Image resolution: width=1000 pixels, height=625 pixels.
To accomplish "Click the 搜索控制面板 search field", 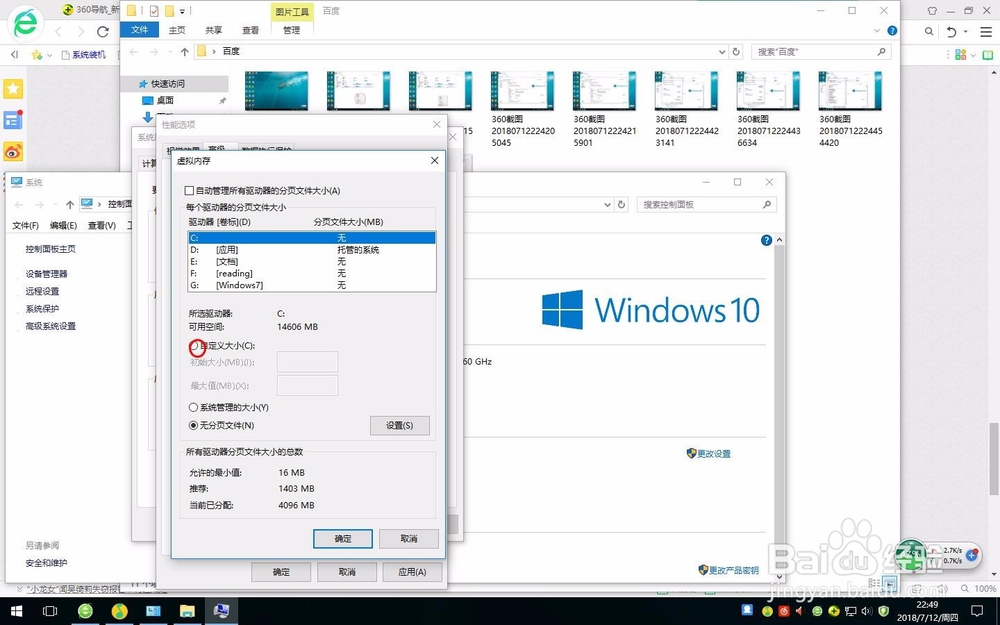I will tap(707, 205).
